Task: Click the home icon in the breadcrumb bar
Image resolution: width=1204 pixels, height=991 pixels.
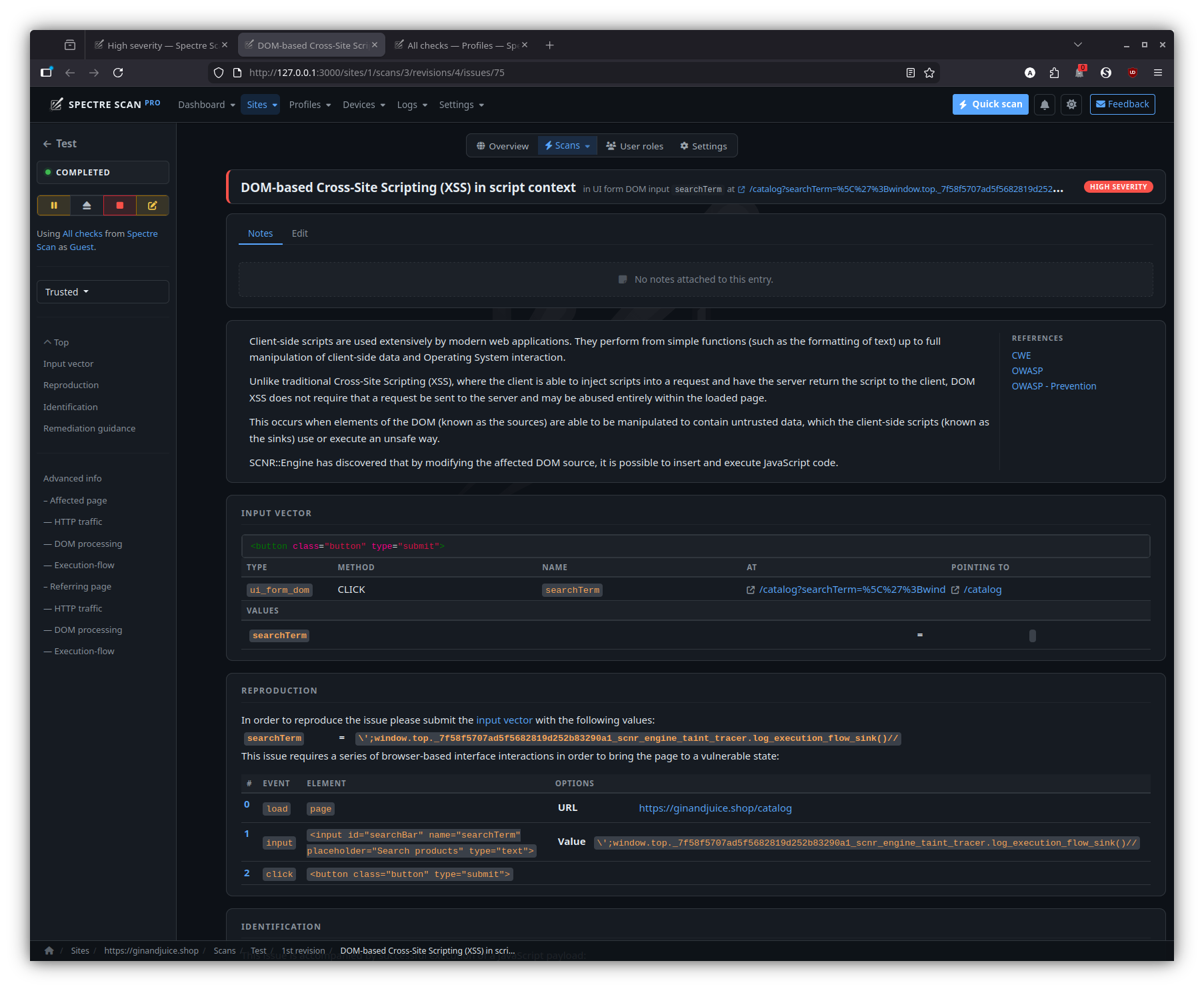Action: (x=49, y=950)
